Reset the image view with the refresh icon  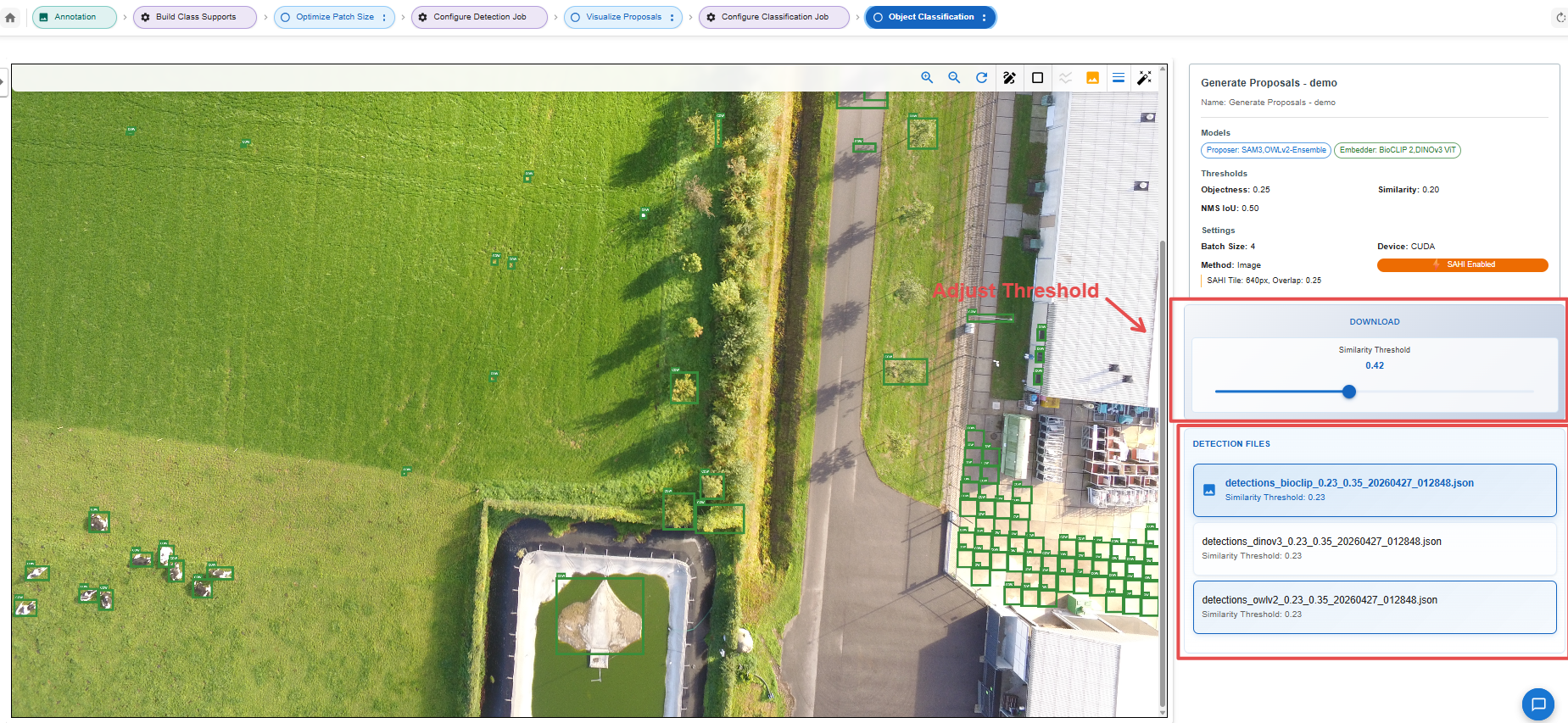[981, 77]
